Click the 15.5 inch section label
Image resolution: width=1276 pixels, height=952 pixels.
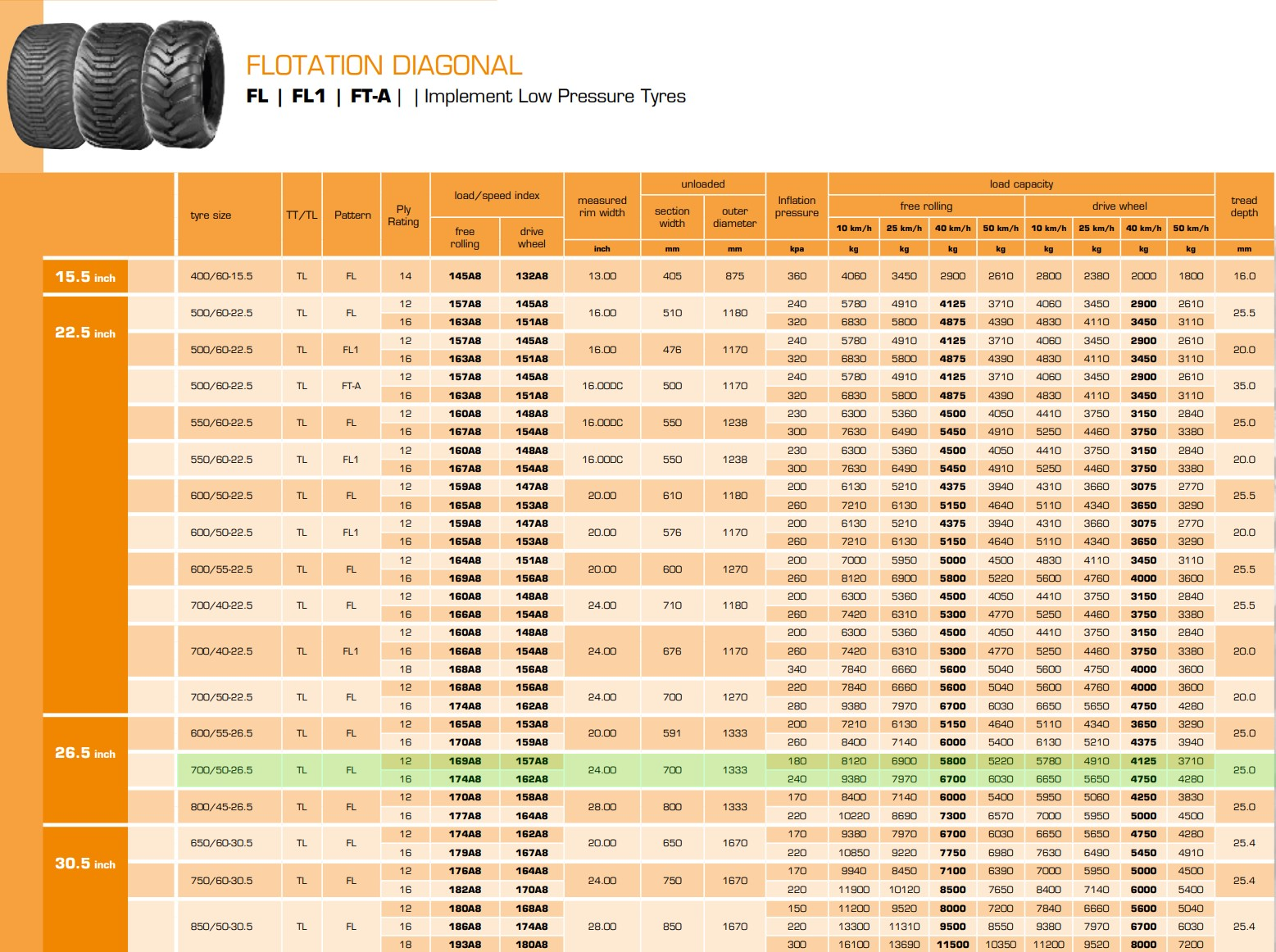coord(85,277)
